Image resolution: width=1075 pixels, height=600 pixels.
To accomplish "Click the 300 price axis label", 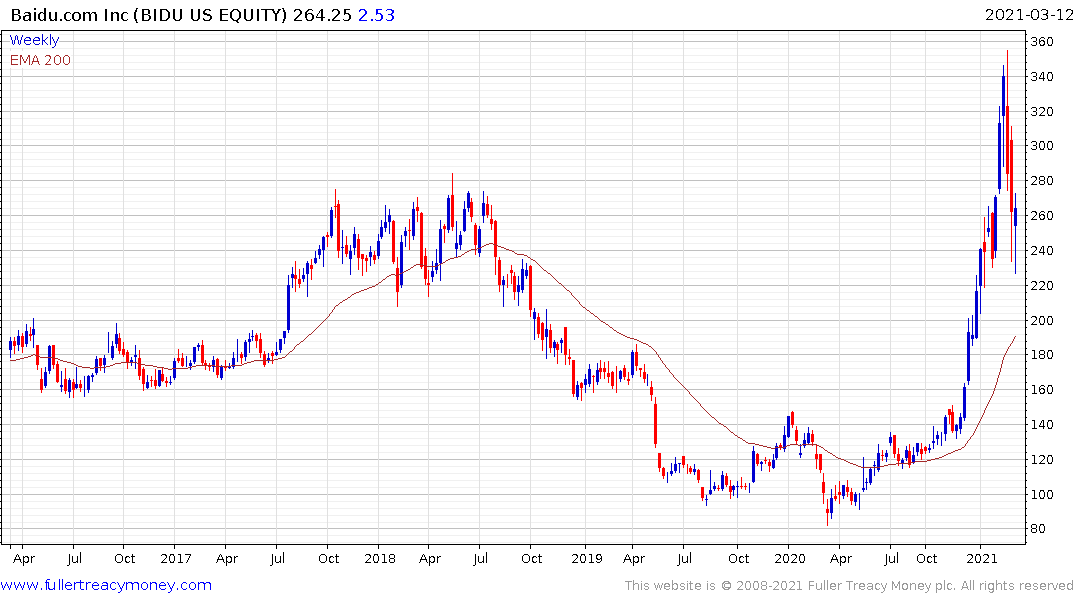I will 1042,146.
